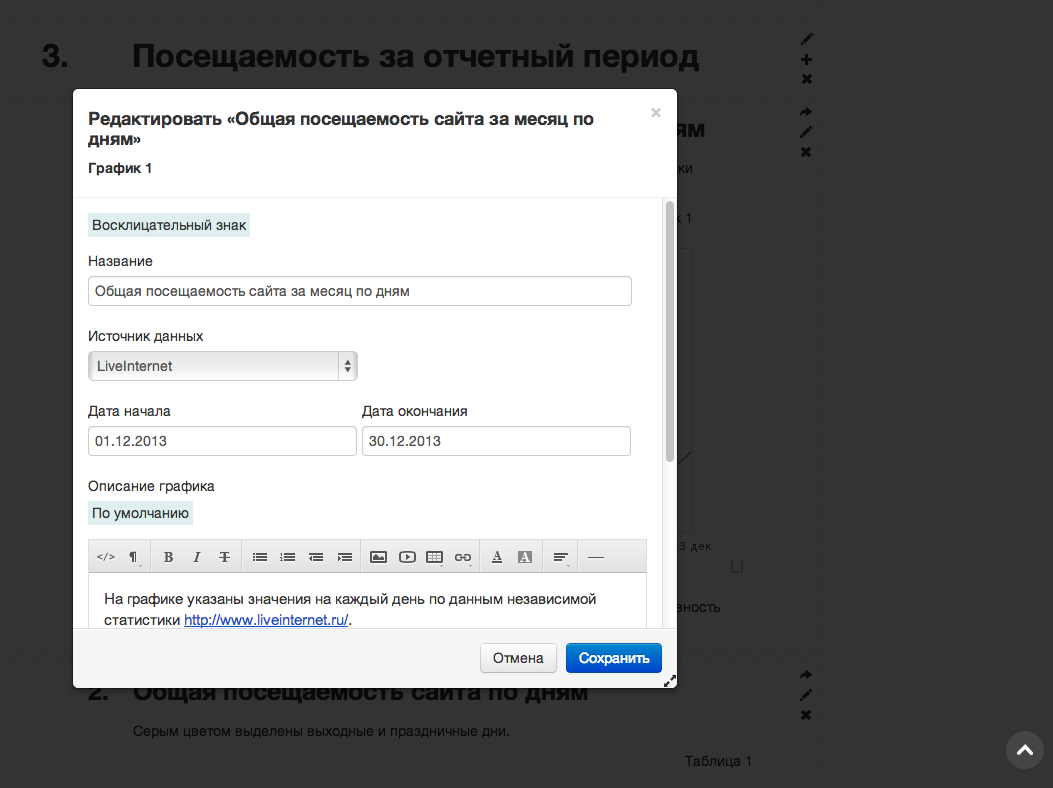Screen dimensions: 1053x788
Task: Toggle the «Восклицательный знак» tag
Action: point(169,225)
